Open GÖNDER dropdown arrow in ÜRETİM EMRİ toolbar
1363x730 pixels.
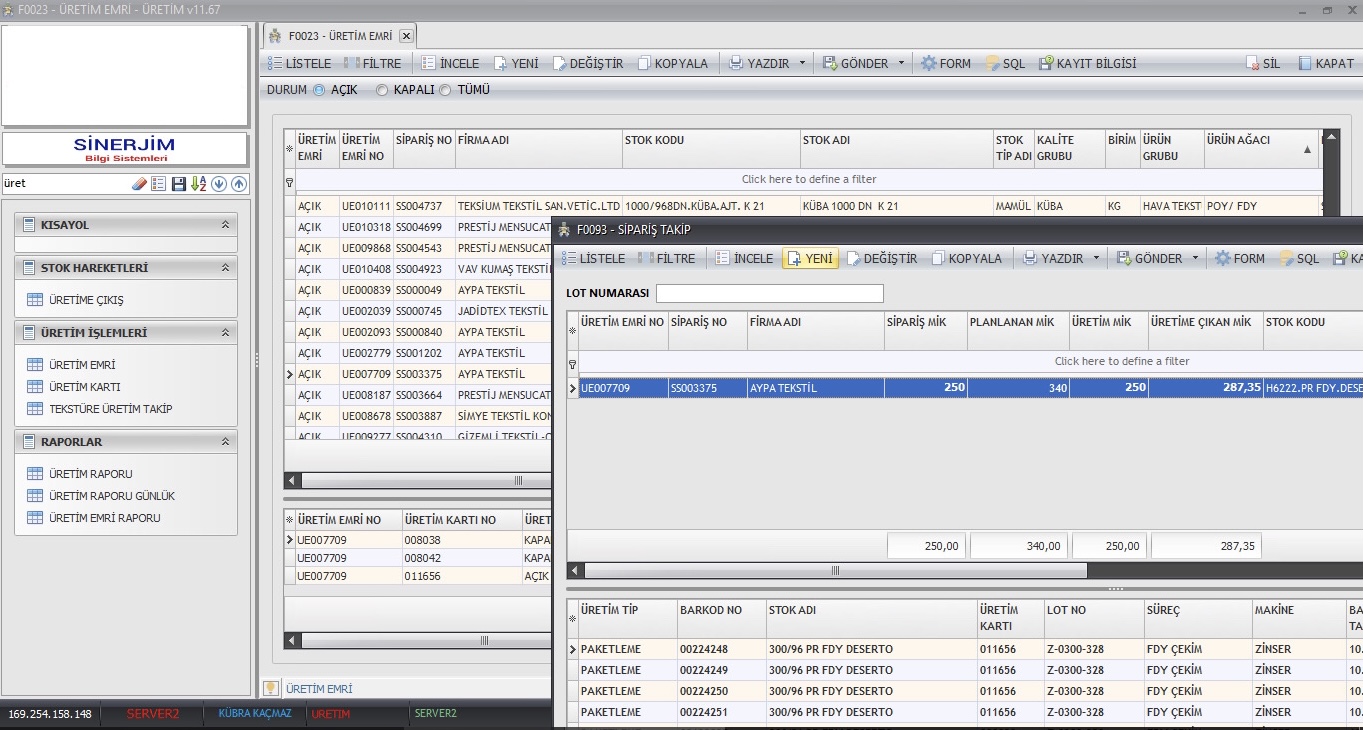coord(901,63)
